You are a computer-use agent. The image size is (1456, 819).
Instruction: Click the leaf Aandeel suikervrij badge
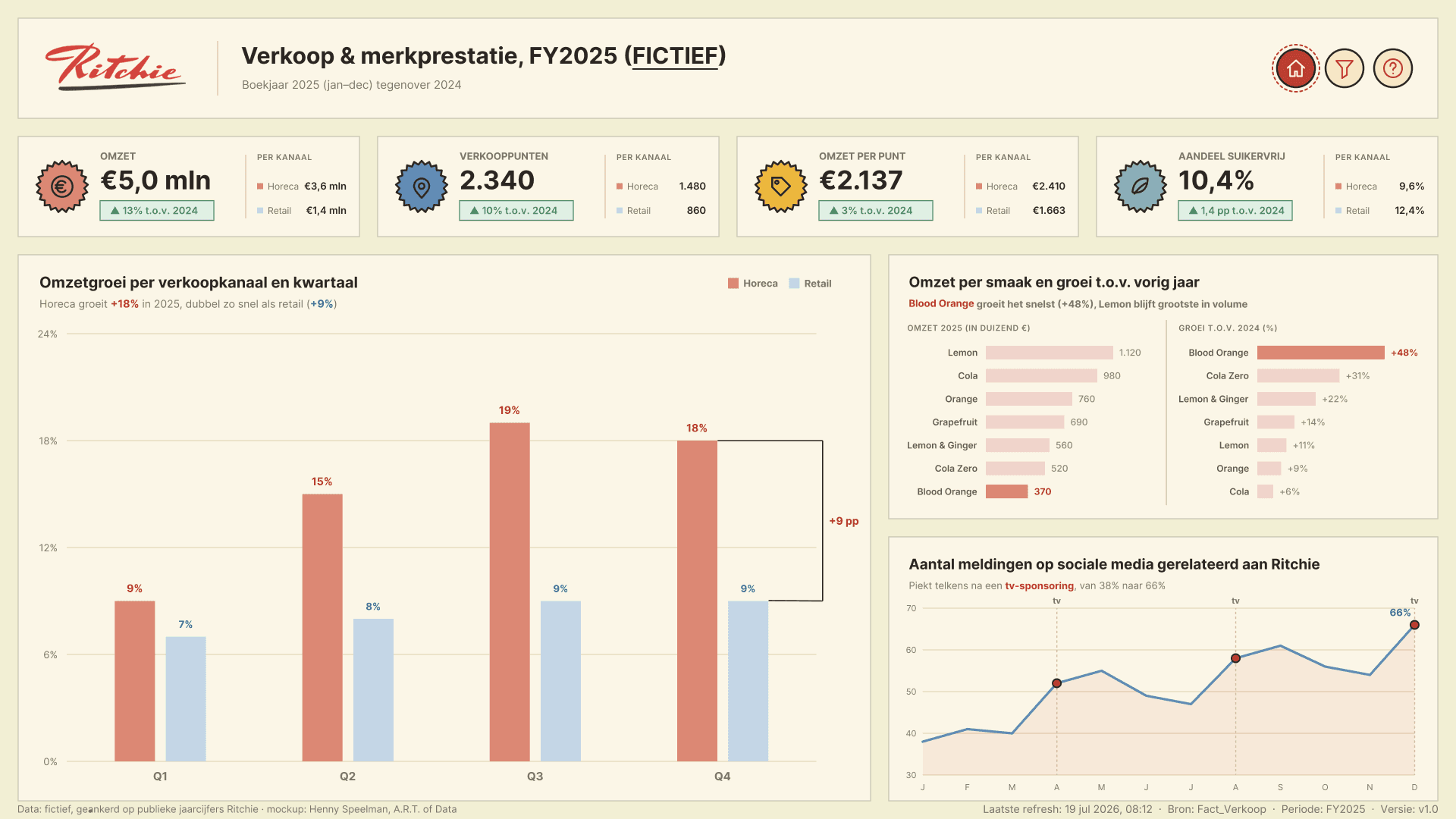pyautogui.click(x=1141, y=187)
